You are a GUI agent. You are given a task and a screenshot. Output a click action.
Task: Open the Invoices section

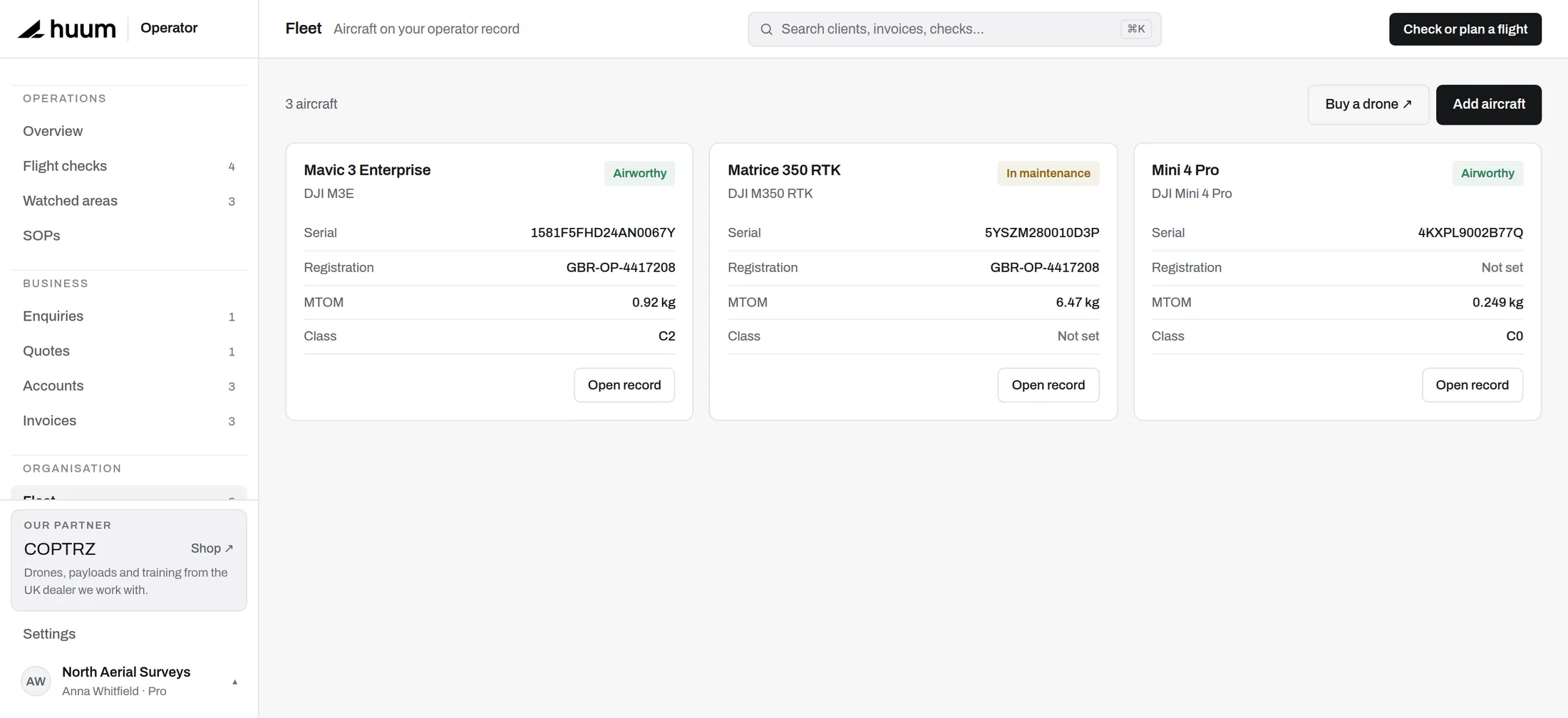coord(129,421)
